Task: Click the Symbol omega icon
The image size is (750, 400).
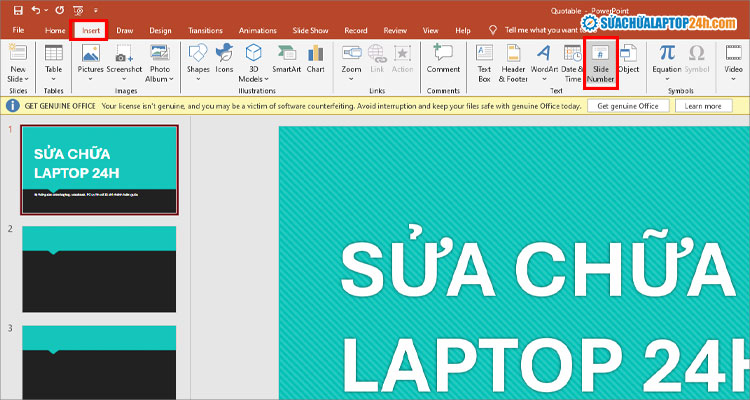Action: coord(697,53)
